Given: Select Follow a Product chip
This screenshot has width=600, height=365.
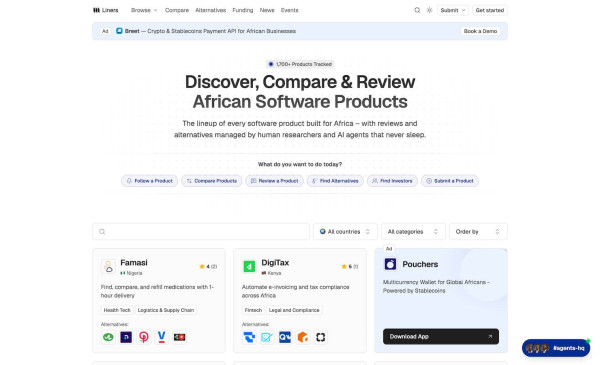Looking at the screenshot, I should [x=150, y=181].
